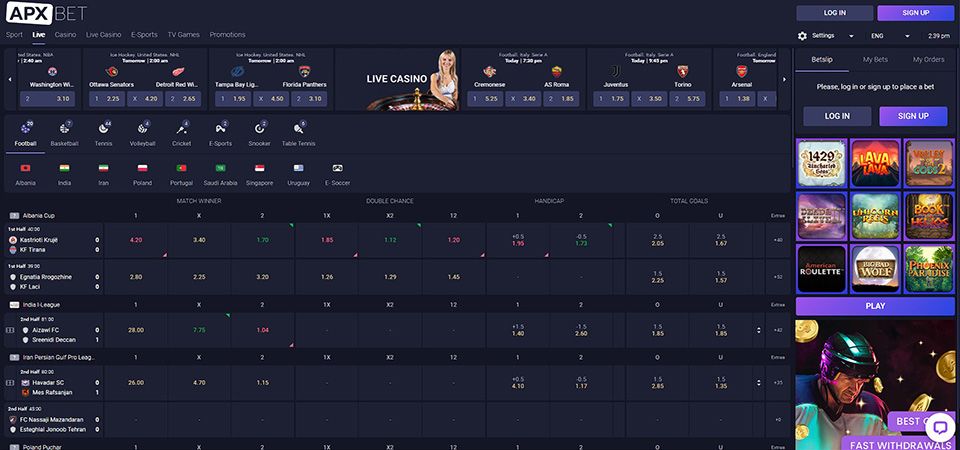Open live stats icon for Aizawl FC match
The width and height of the screenshot is (960, 450).
click(9, 330)
